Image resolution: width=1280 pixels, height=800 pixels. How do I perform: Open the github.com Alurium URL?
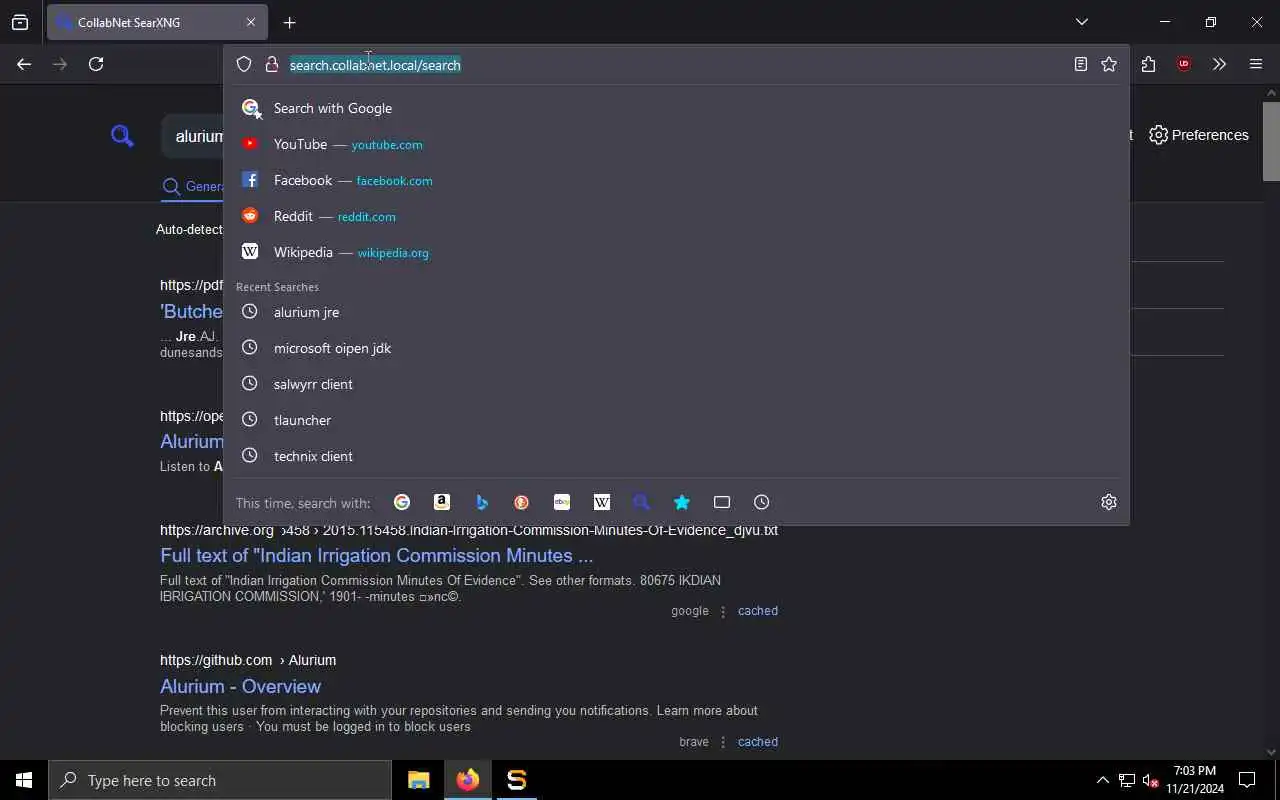click(248, 660)
